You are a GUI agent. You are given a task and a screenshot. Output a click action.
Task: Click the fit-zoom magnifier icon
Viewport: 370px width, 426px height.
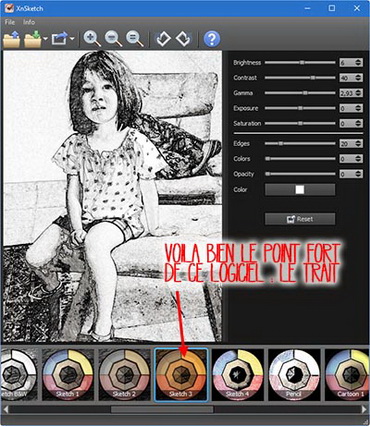coord(135,39)
